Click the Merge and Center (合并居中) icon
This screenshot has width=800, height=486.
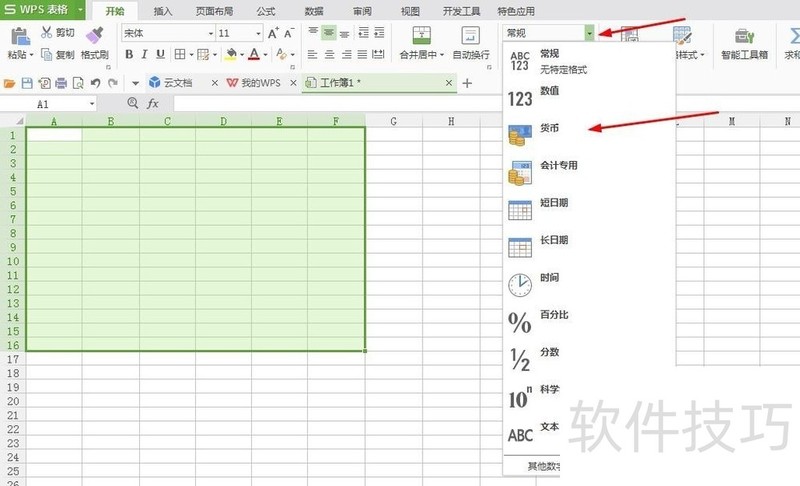click(421, 36)
